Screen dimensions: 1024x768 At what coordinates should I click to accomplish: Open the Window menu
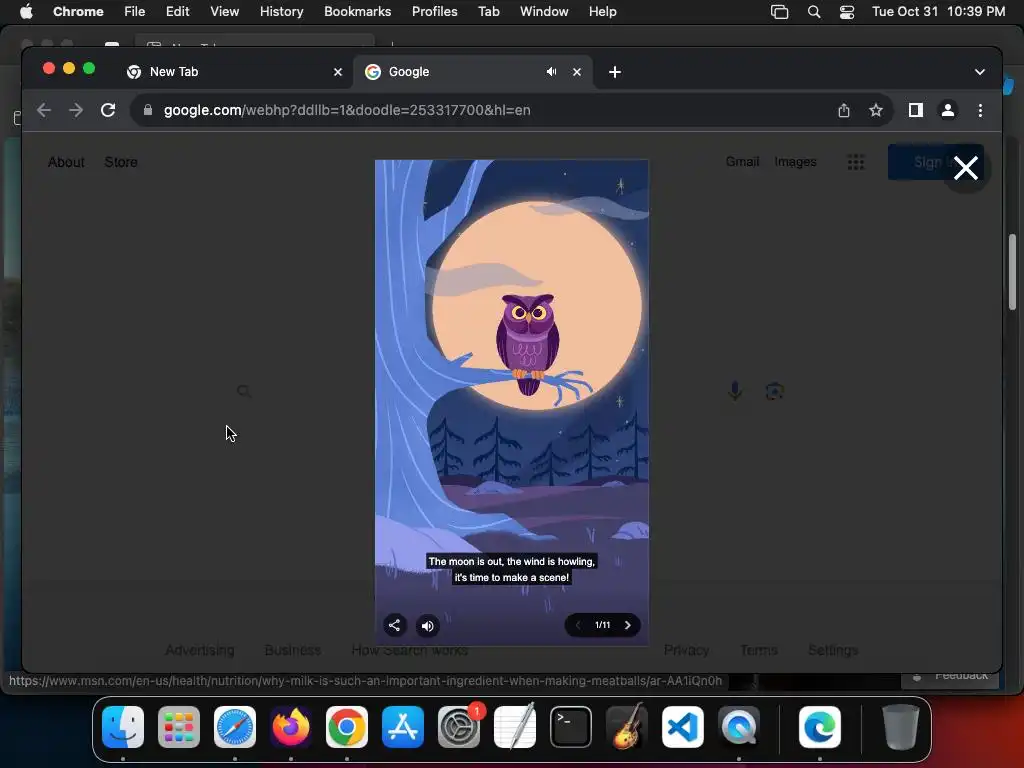(x=544, y=12)
